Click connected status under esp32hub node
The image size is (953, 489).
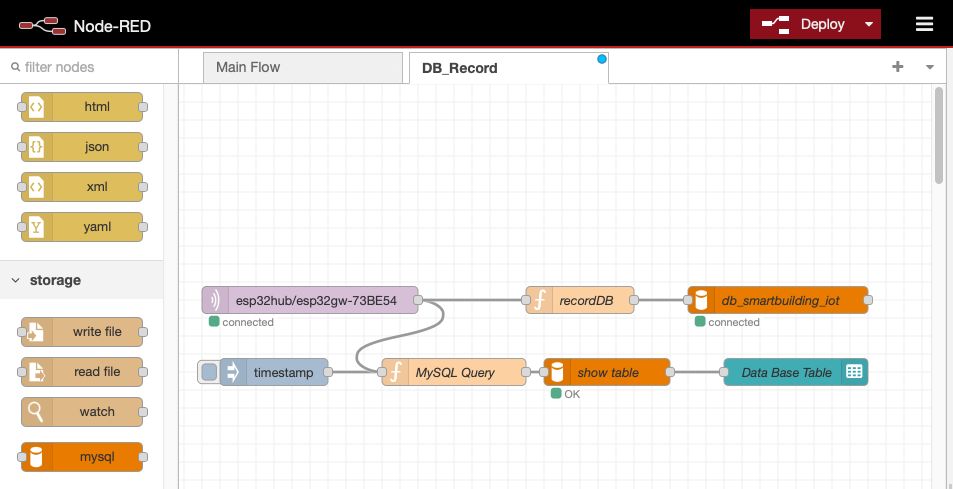click(x=241, y=322)
